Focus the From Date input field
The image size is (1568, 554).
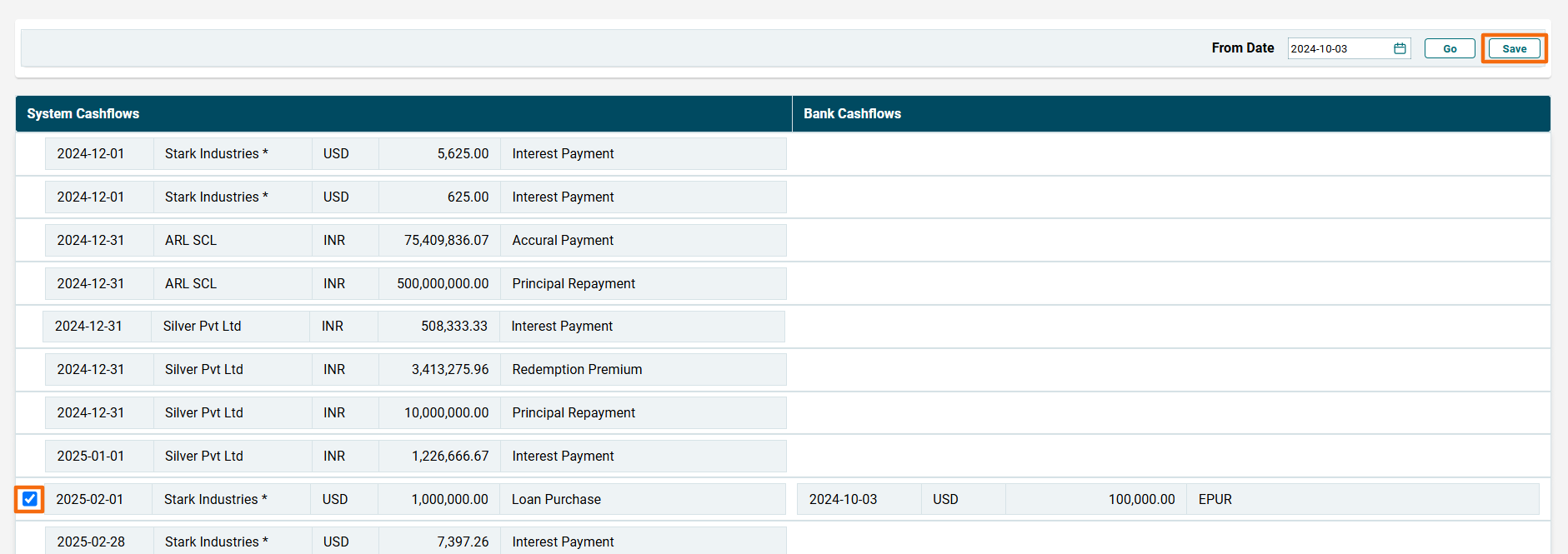pyautogui.click(x=1338, y=48)
